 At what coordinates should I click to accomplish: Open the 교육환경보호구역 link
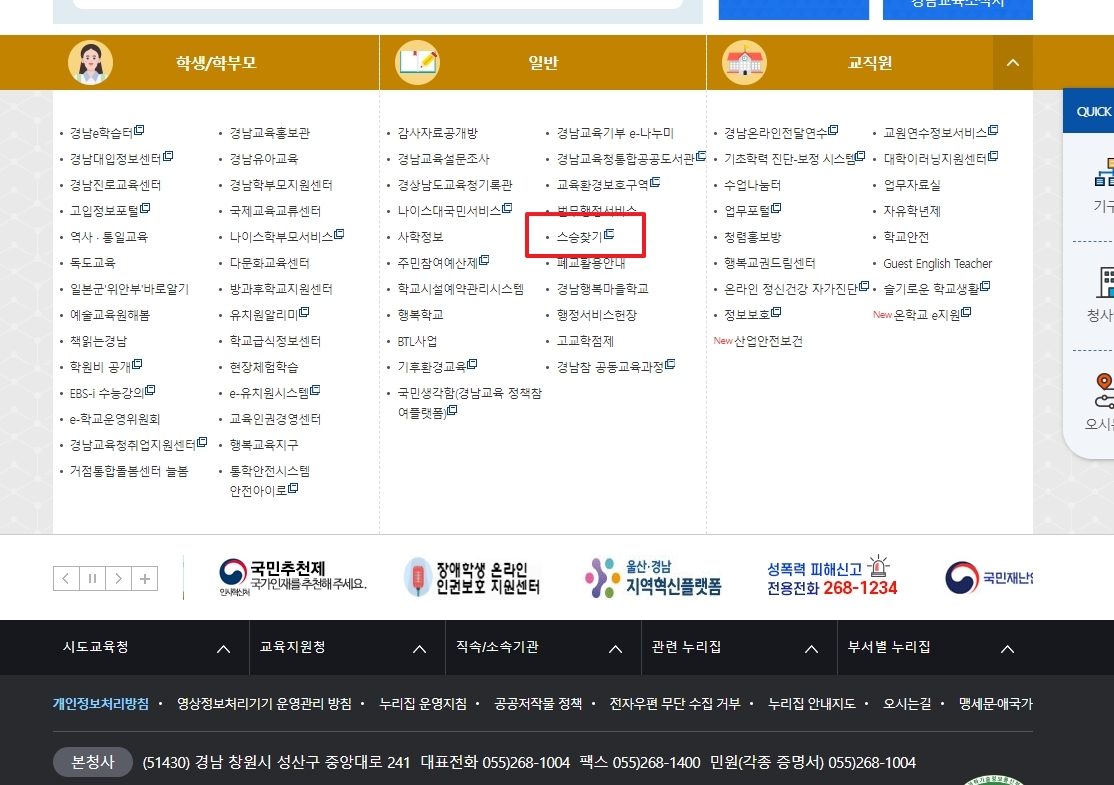608,185
